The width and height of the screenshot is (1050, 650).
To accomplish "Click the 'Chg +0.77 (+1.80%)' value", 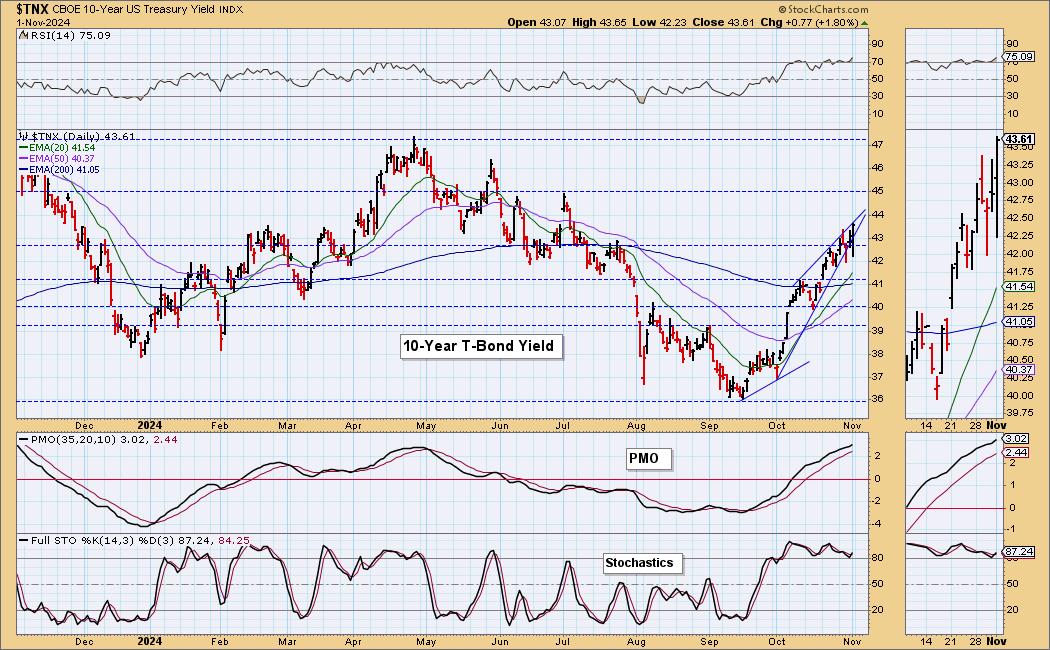I will tap(810, 22).
